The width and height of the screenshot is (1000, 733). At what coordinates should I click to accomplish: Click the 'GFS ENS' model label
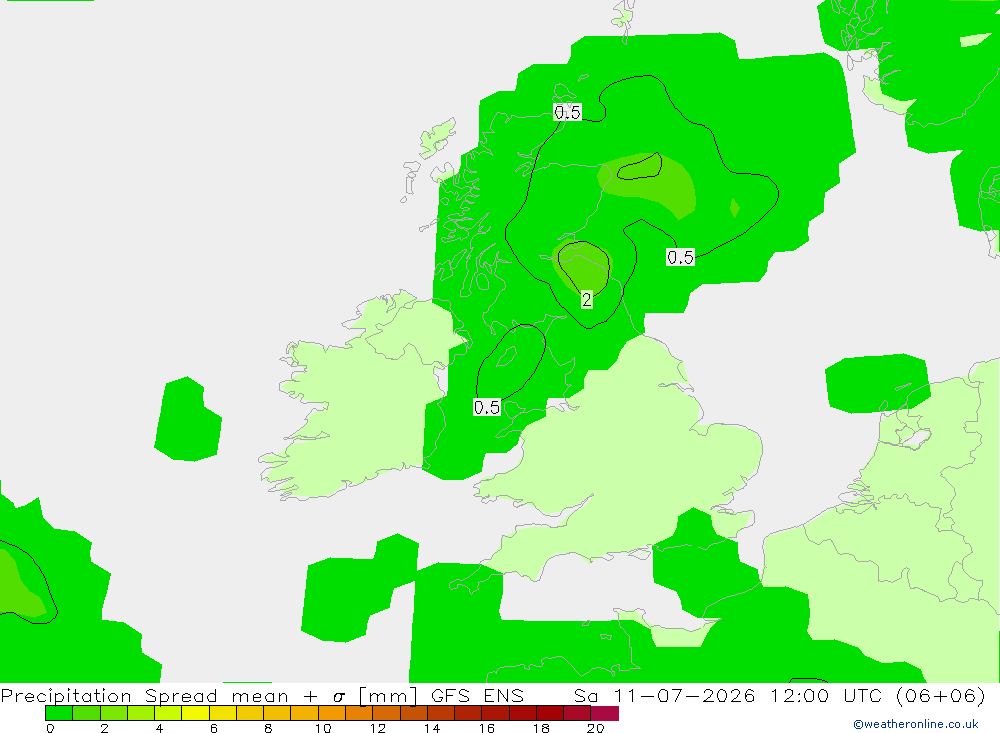(x=477, y=695)
